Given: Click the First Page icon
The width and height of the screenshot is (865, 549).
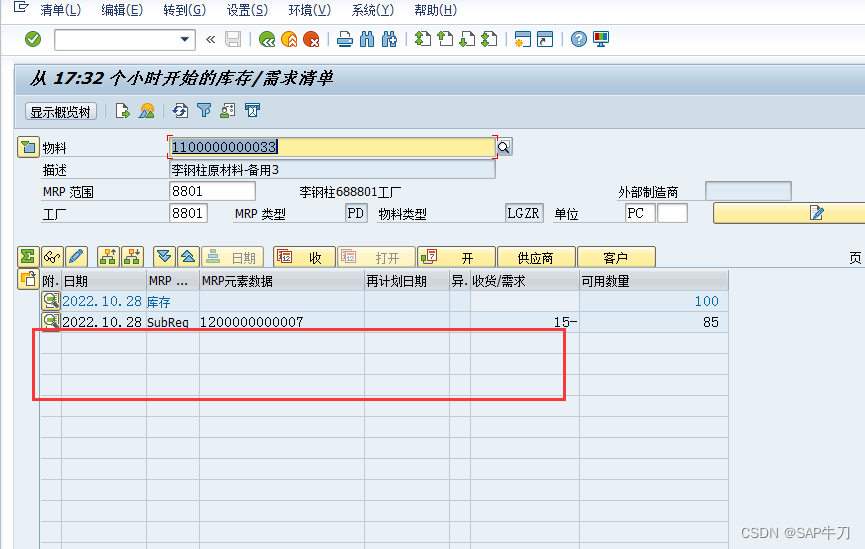Looking at the screenshot, I should click(423, 39).
